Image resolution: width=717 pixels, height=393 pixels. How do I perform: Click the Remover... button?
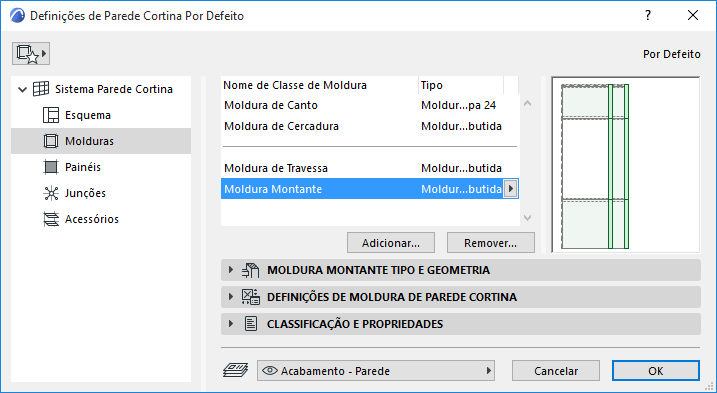(x=491, y=243)
